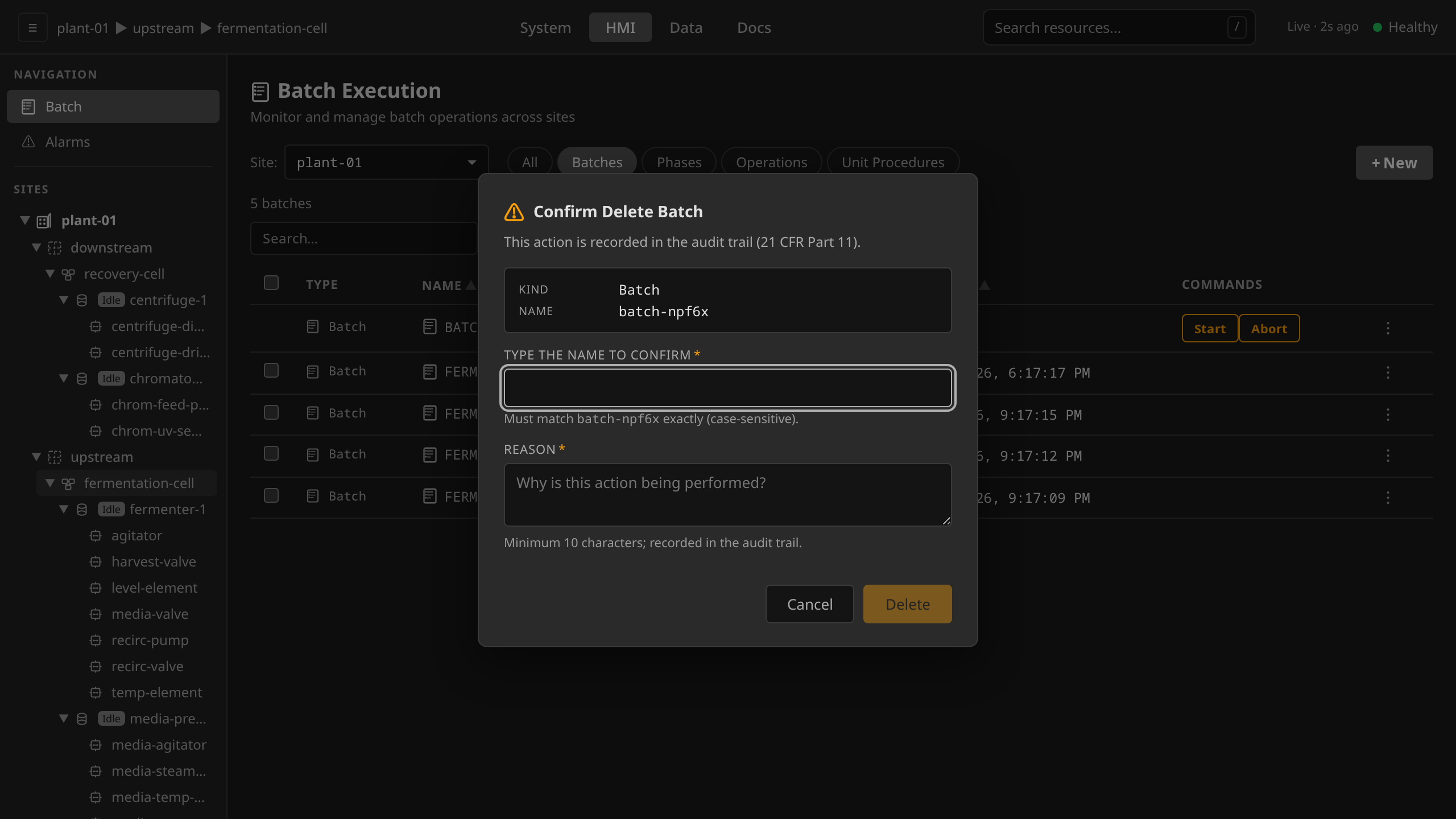Click the fermenter-1 unit icon

82,510
